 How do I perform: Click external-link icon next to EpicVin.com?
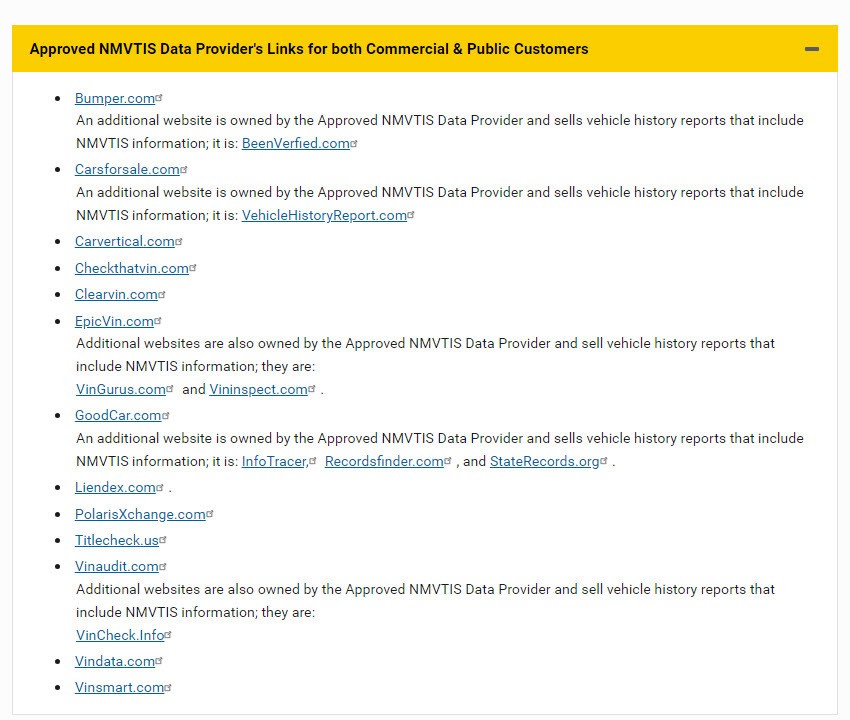point(158,321)
